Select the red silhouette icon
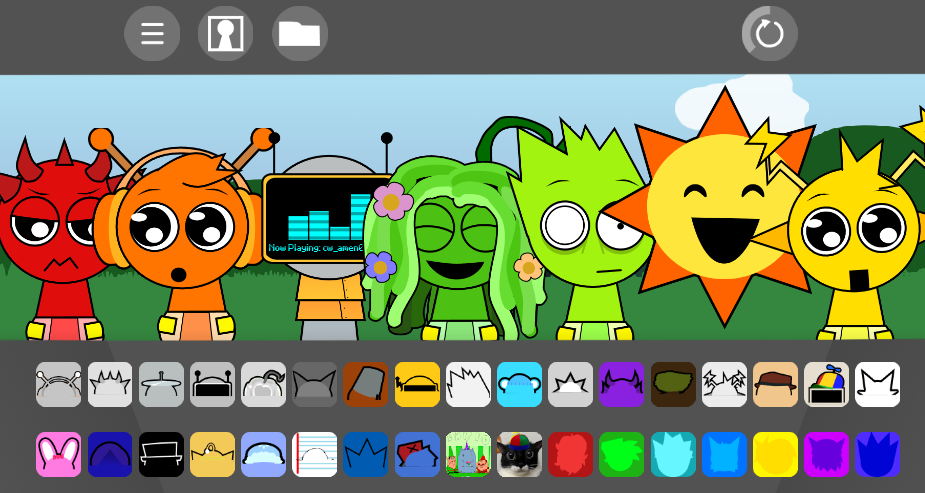 [x=570, y=454]
